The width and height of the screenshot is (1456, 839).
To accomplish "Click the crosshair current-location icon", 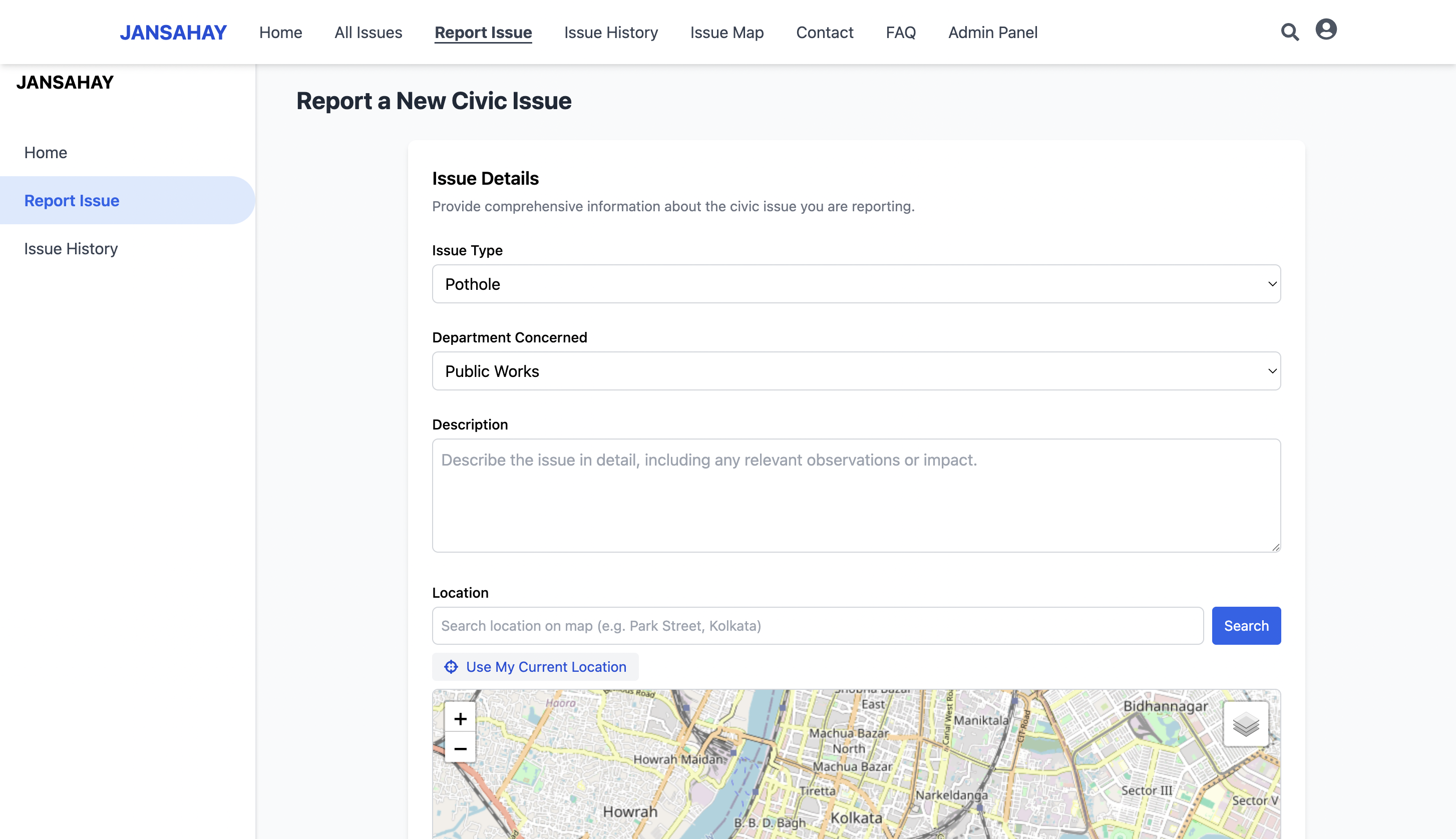I will [x=451, y=667].
